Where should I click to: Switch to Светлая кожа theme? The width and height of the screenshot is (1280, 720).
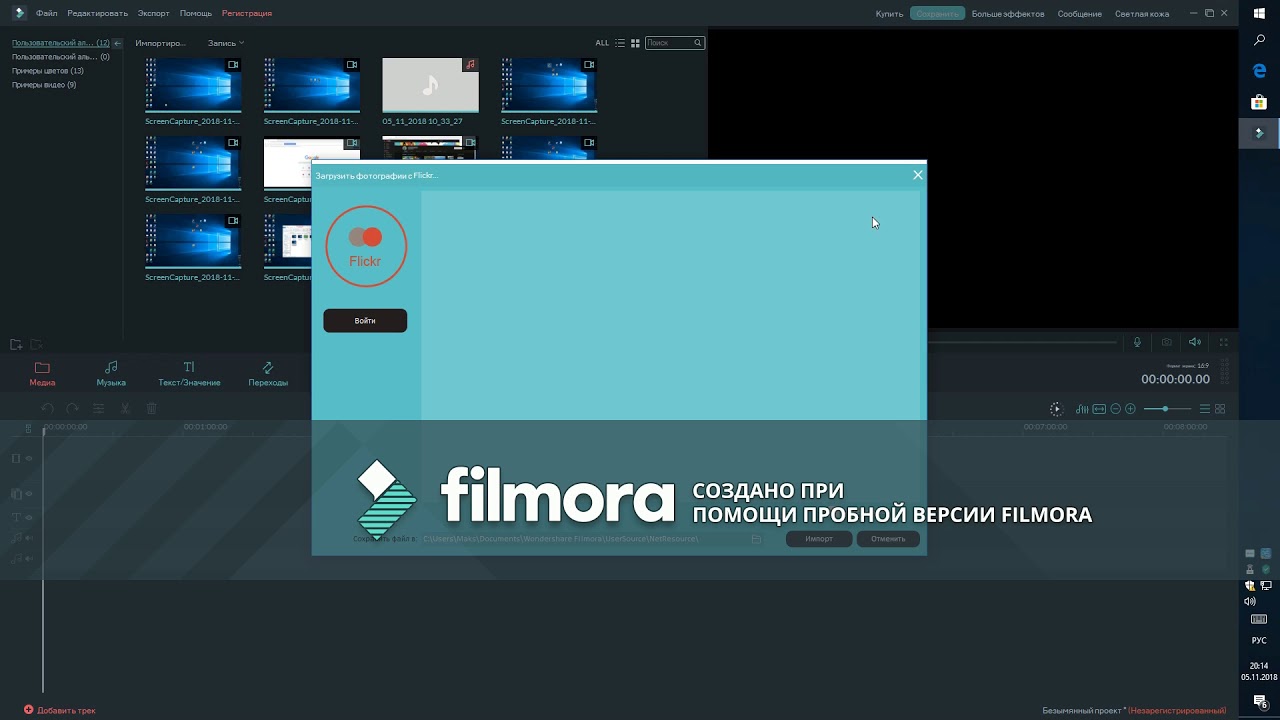1142,14
